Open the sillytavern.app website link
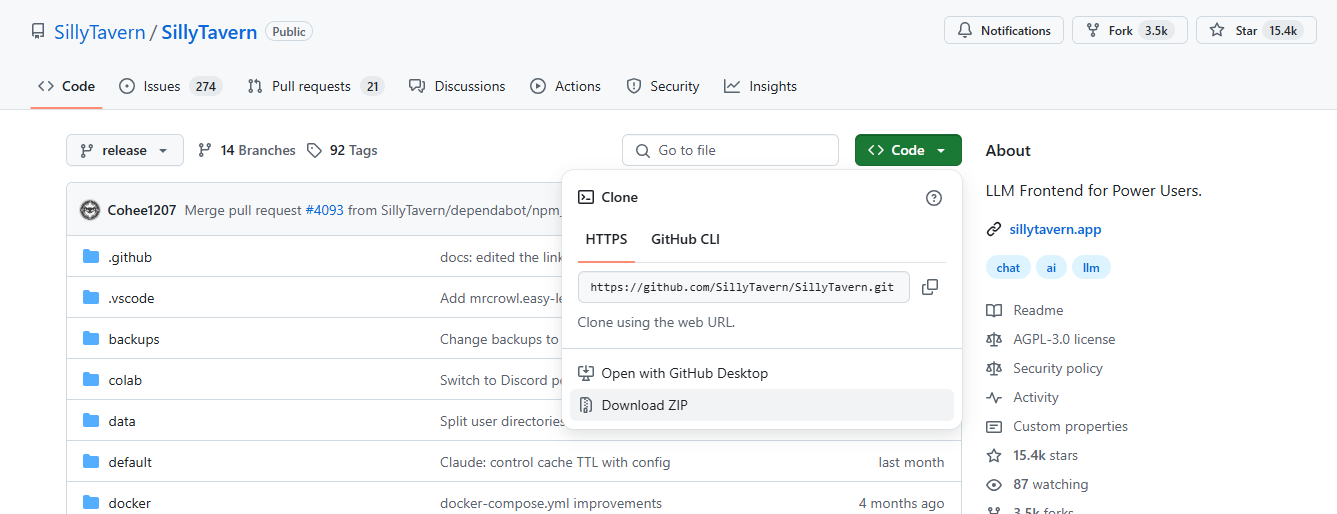Screen dimensions: 1337x514 click(x=1056, y=229)
